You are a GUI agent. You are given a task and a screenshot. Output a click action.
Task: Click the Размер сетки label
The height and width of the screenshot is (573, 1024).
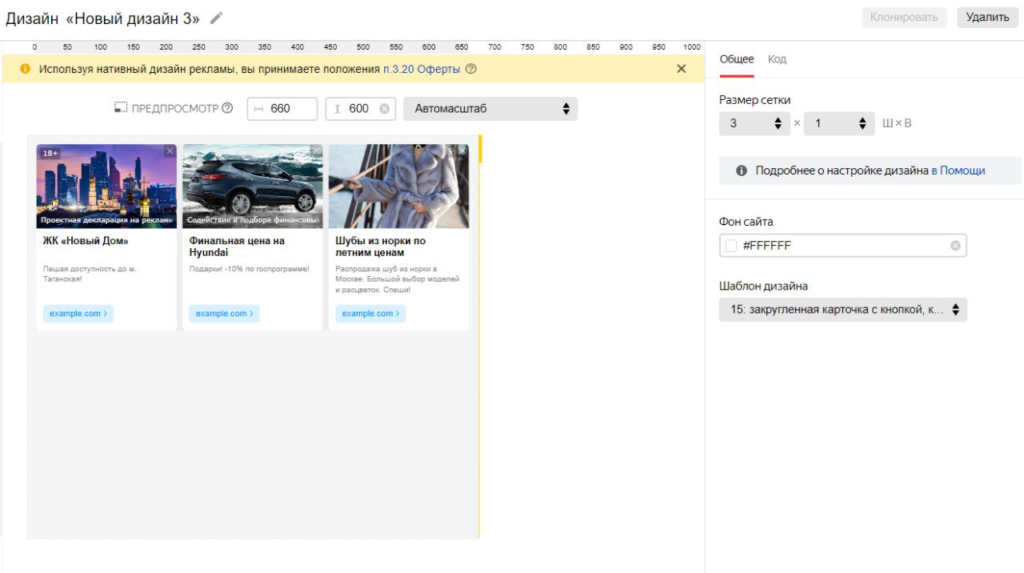755,100
